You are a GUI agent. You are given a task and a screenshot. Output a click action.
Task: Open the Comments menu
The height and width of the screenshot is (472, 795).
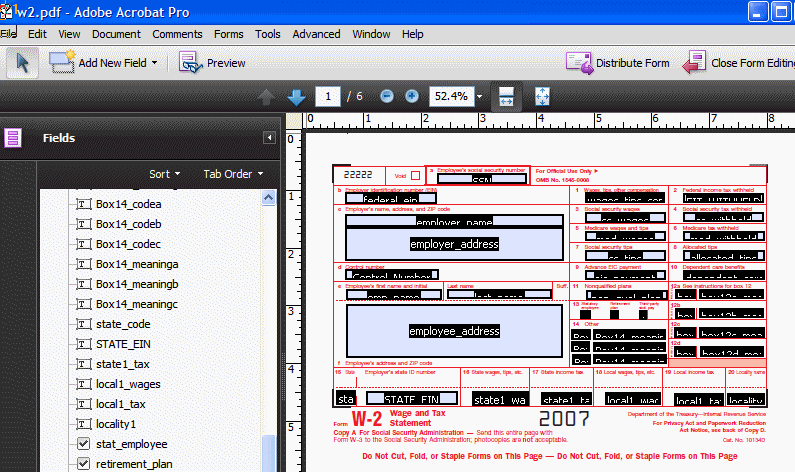pyautogui.click(x=177, y=34)
